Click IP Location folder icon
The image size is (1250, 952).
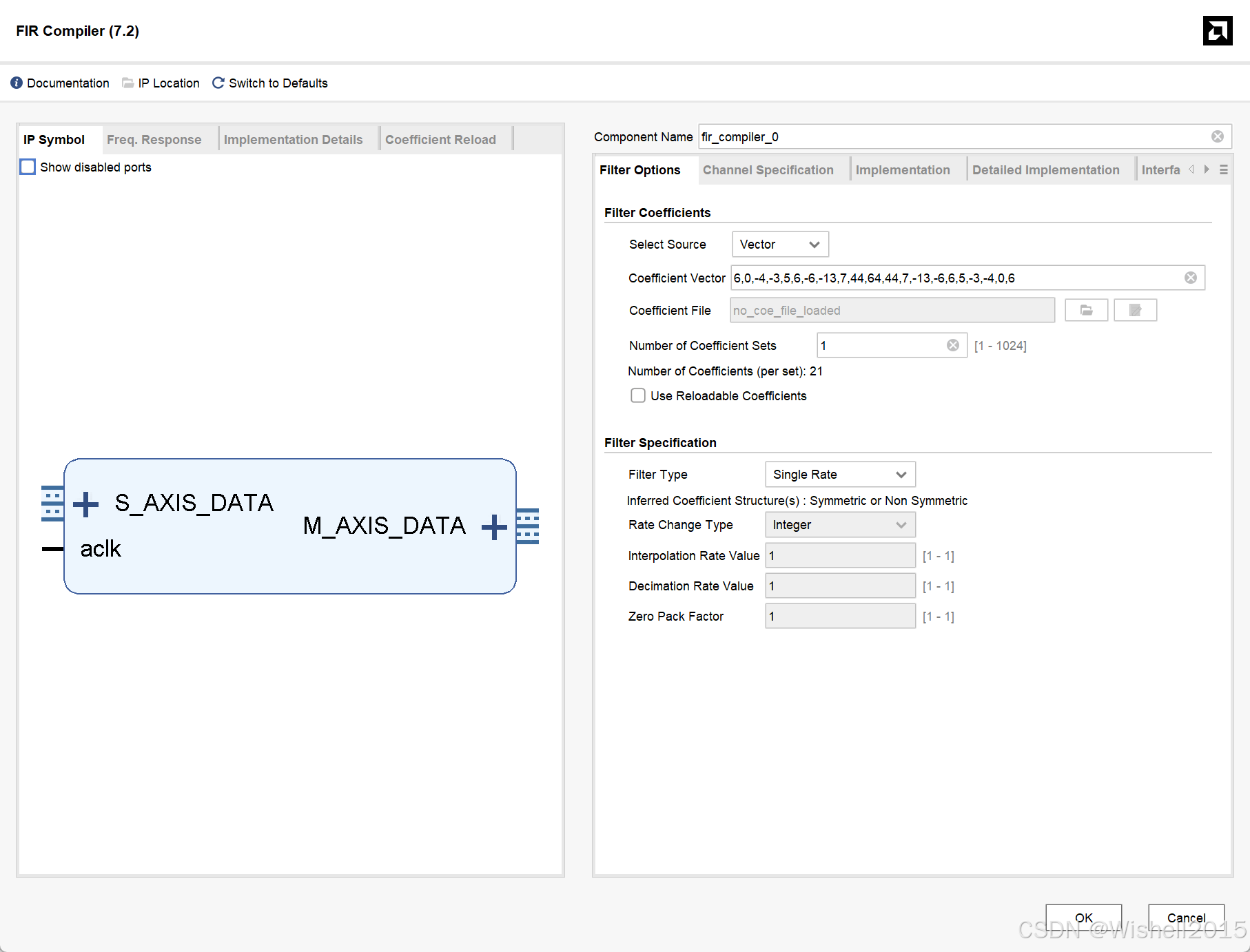128,83
